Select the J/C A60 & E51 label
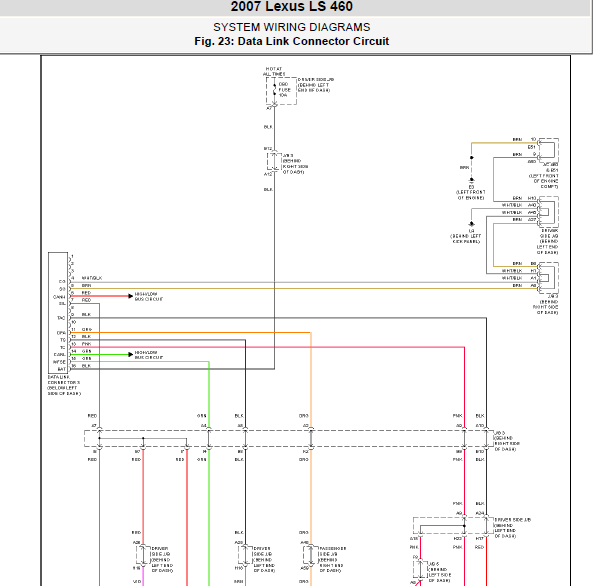 (544, 176)
